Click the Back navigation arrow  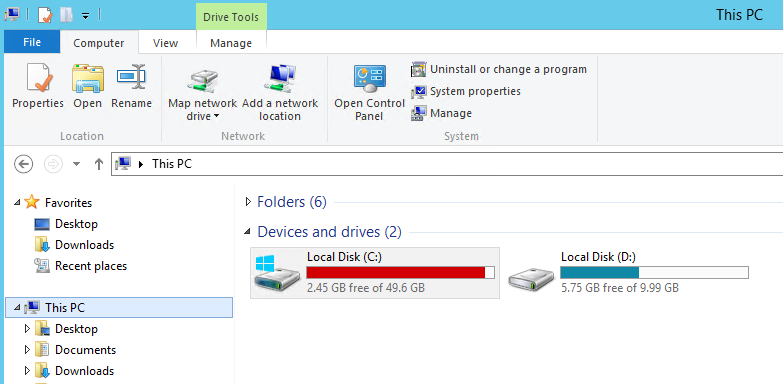point(23,164)
